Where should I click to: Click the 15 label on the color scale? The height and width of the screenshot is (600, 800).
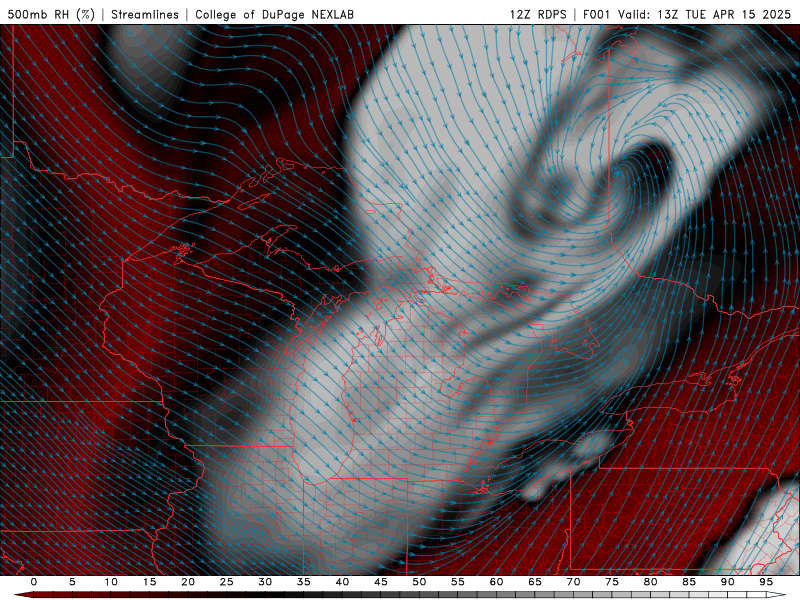click(149, 582)
